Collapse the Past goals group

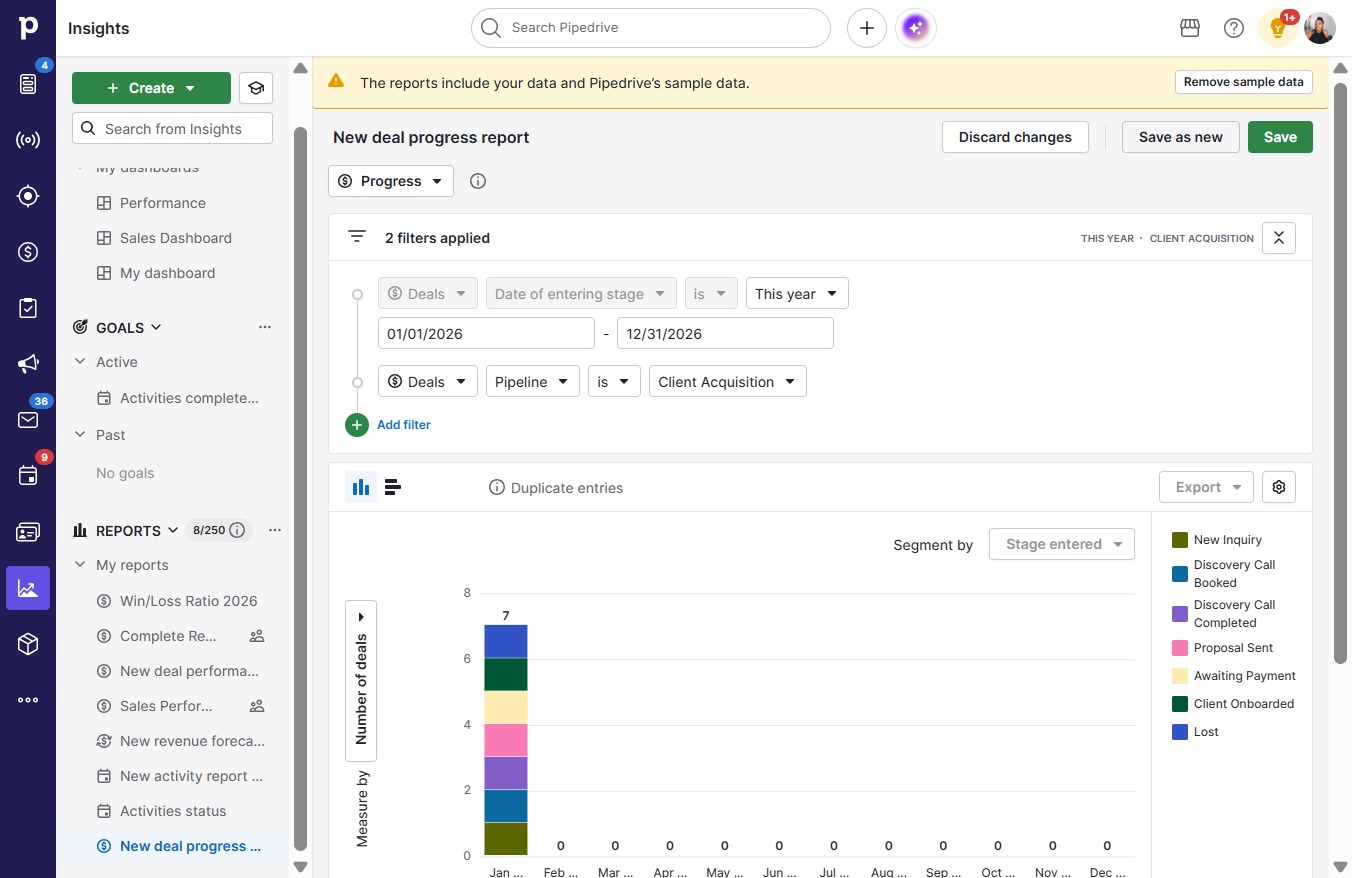click(81, 435)
